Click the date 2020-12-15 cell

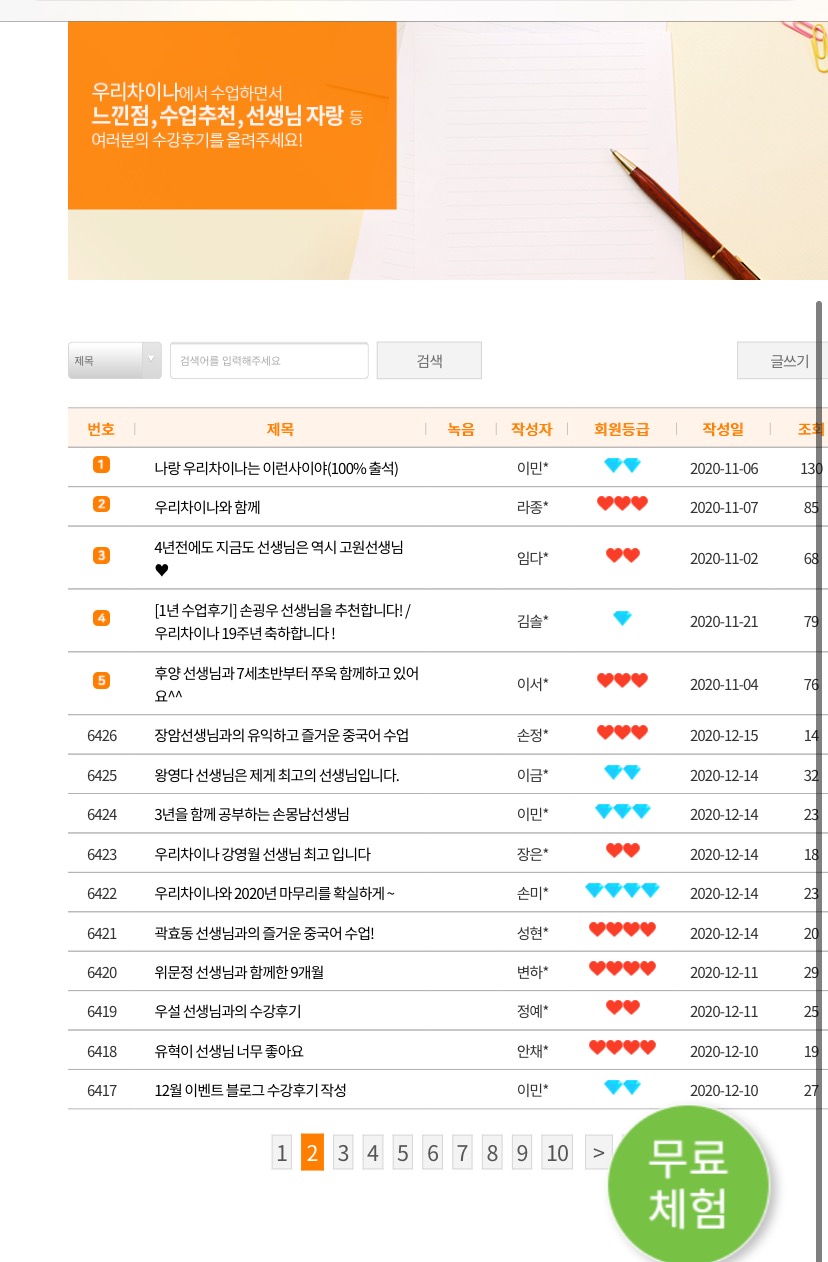724,736
